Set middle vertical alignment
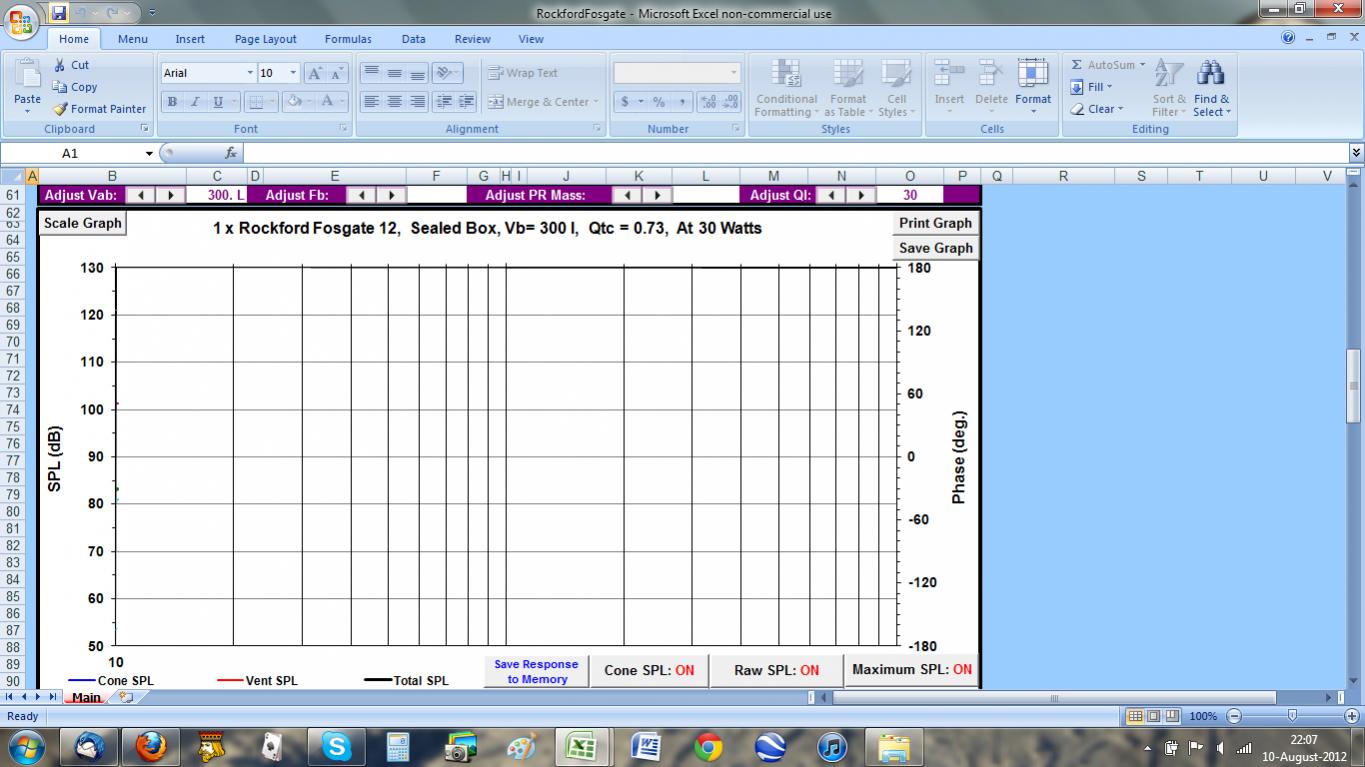This screenshot has width=1365, height=767. click(394, 73)
